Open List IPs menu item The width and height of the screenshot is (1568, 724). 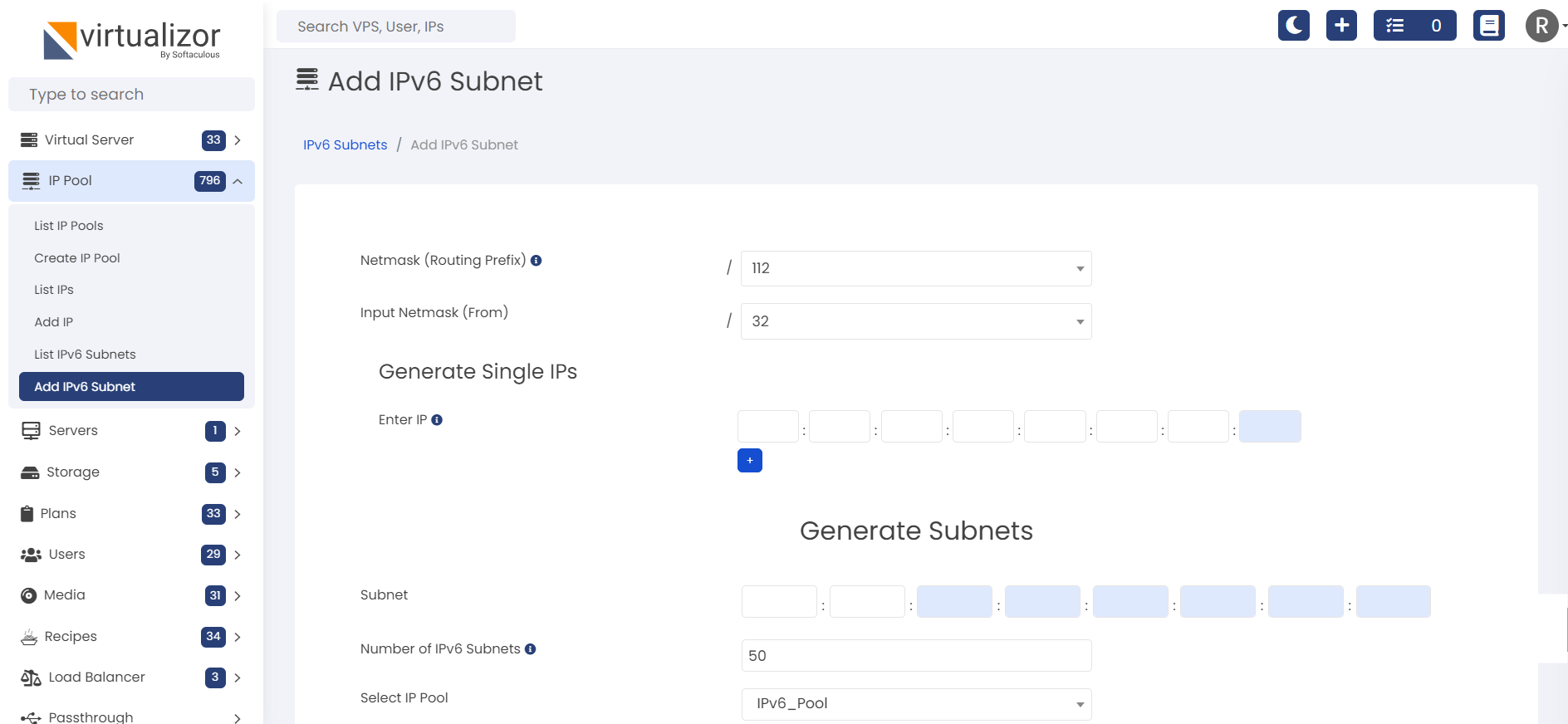pos(54,290)
